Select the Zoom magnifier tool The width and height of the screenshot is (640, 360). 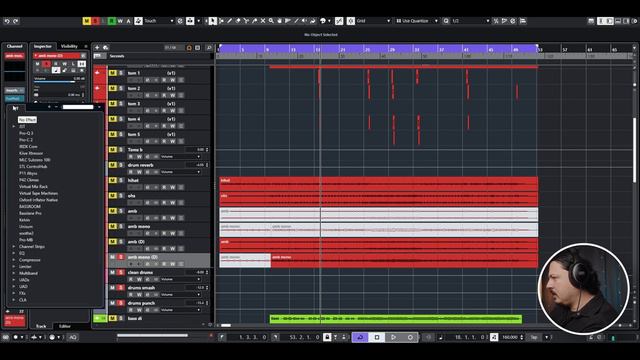point(271,21)
